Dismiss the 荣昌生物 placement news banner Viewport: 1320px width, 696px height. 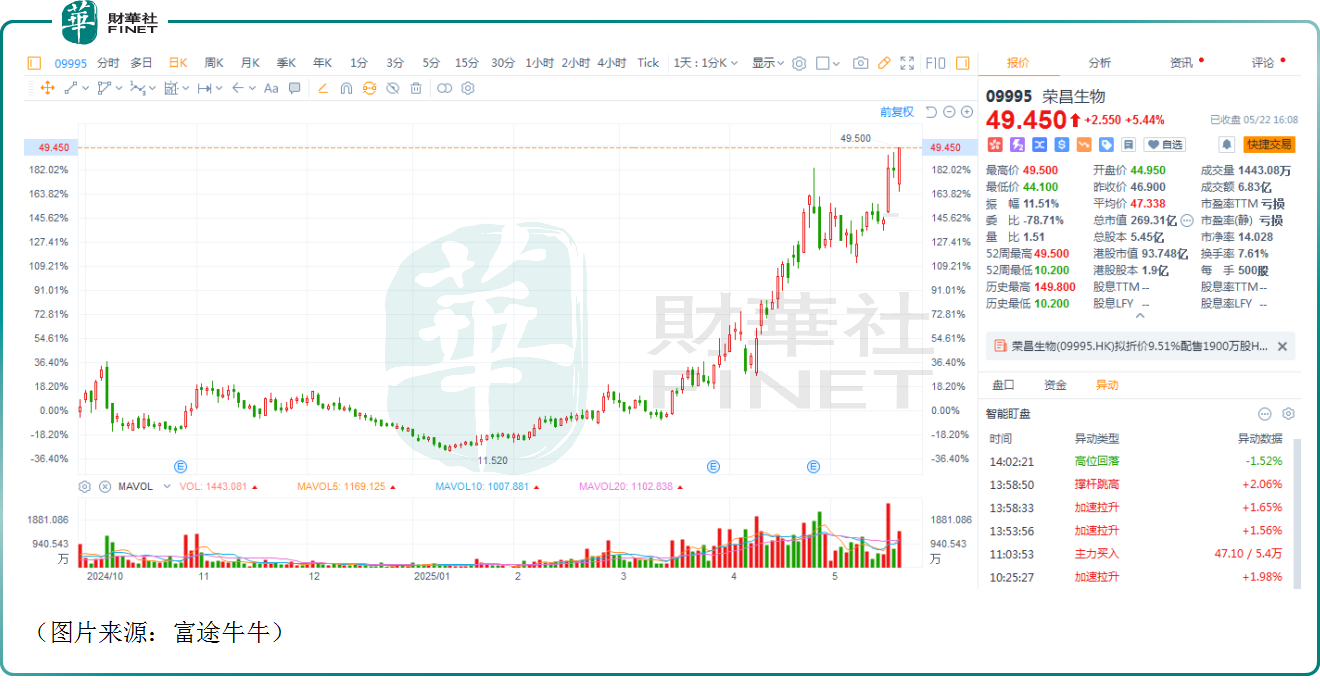pyautogui.click(x=1282, y=346)
